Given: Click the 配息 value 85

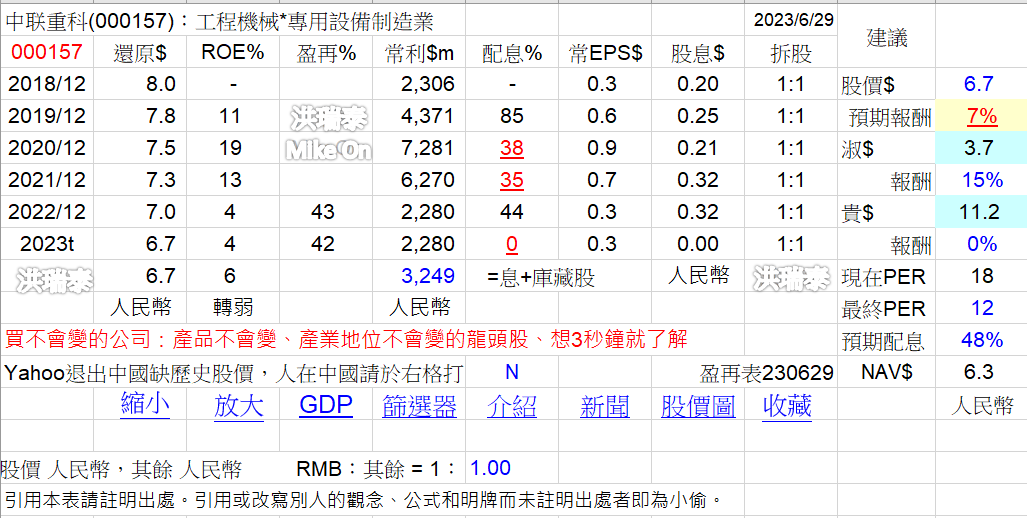Looking at the screenshot, I should click(512, 116).
